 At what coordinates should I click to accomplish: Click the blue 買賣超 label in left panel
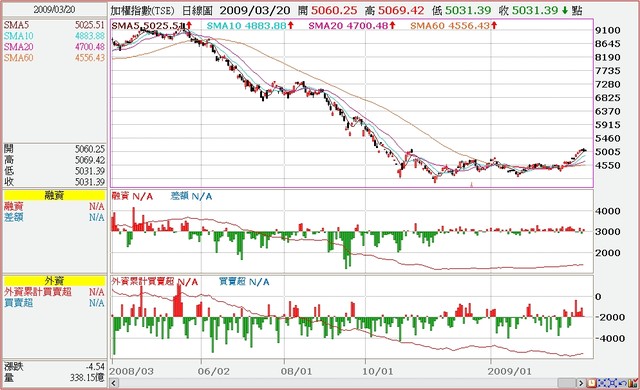click(19, 303)
